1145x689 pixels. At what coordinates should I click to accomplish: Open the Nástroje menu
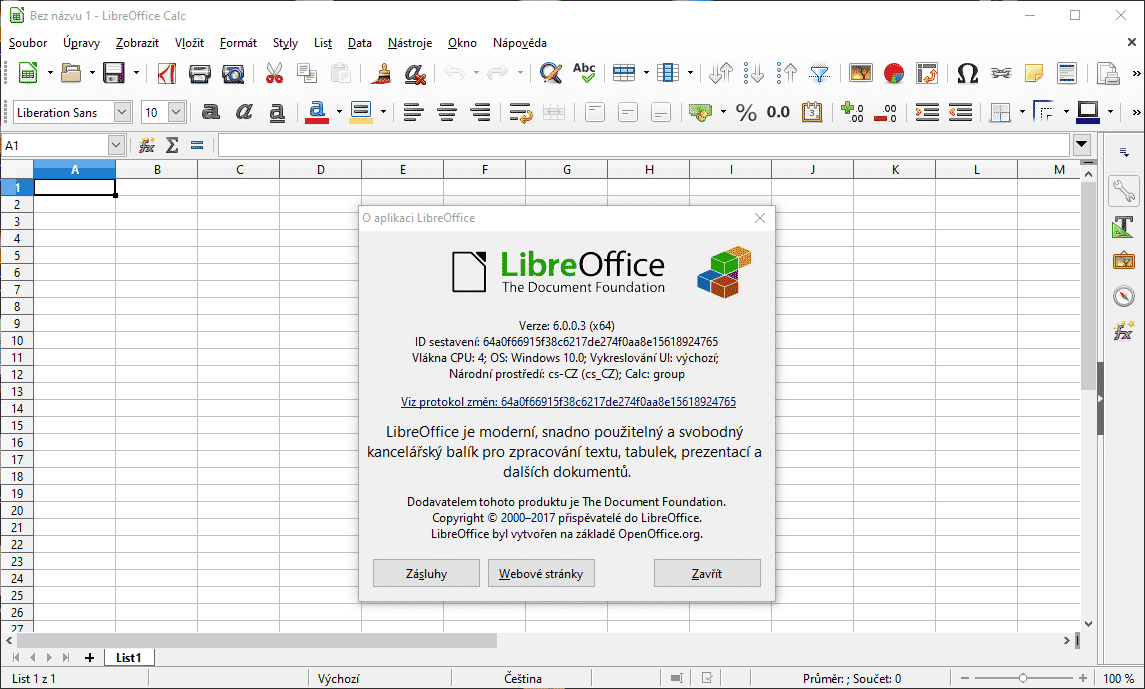[410, 43]
